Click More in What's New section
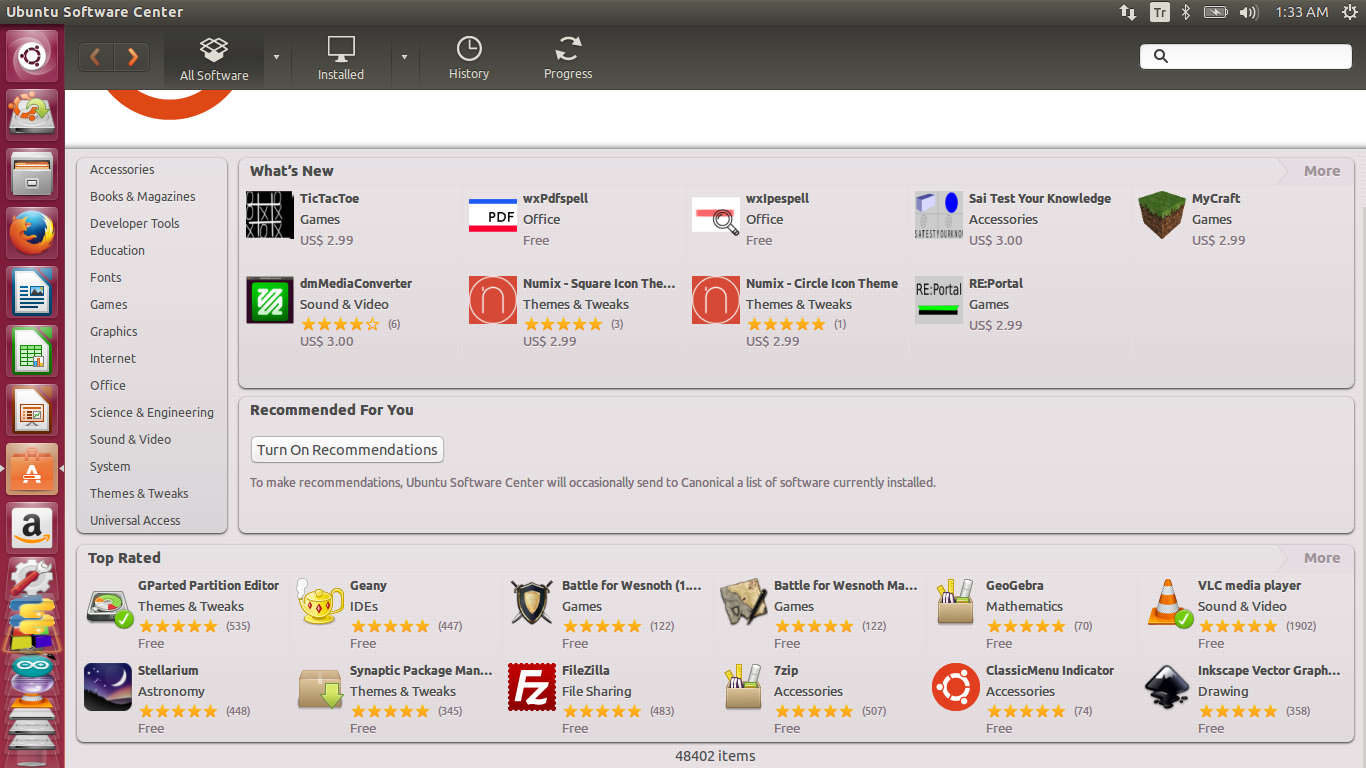 pos(1321,171)
